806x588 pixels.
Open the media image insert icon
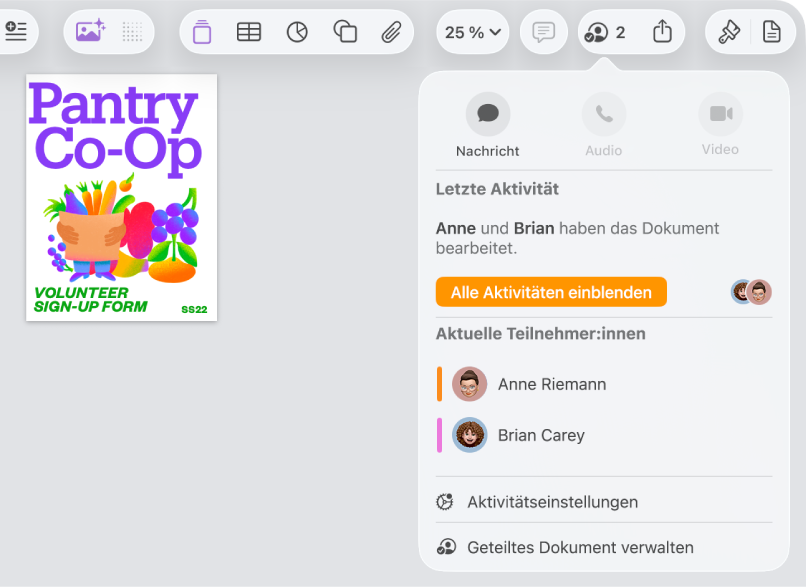click(x=90, y=31)
